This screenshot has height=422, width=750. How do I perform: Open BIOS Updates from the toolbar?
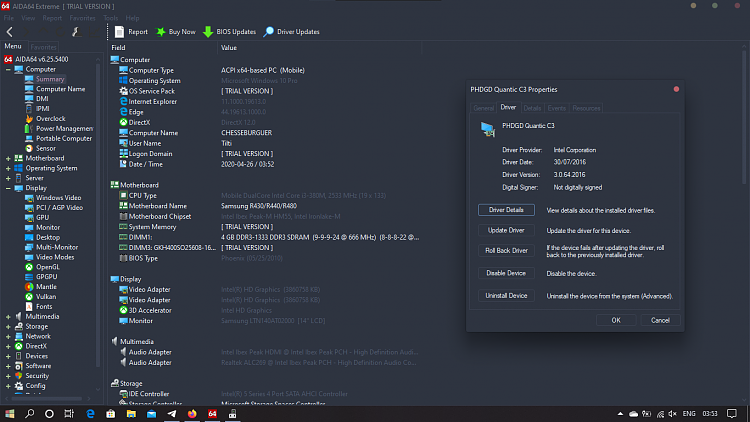pos(230,32)
